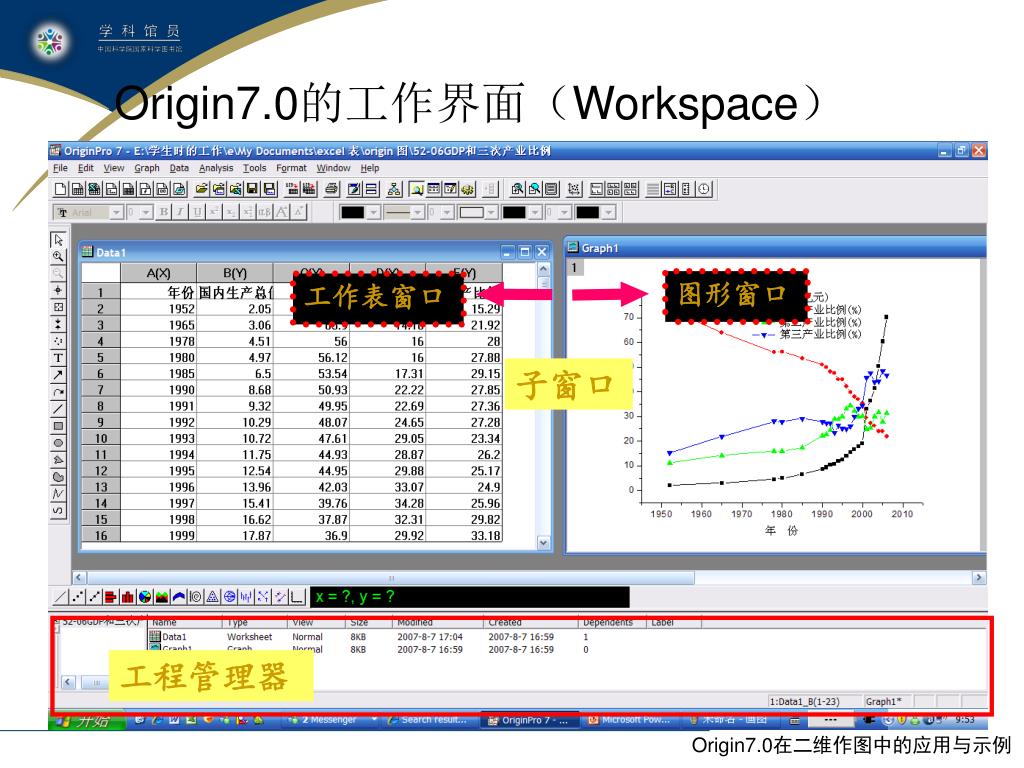This screenshot has width=1024, height=768.
Task: Click the last black color swatch
Action: [588, 212]
